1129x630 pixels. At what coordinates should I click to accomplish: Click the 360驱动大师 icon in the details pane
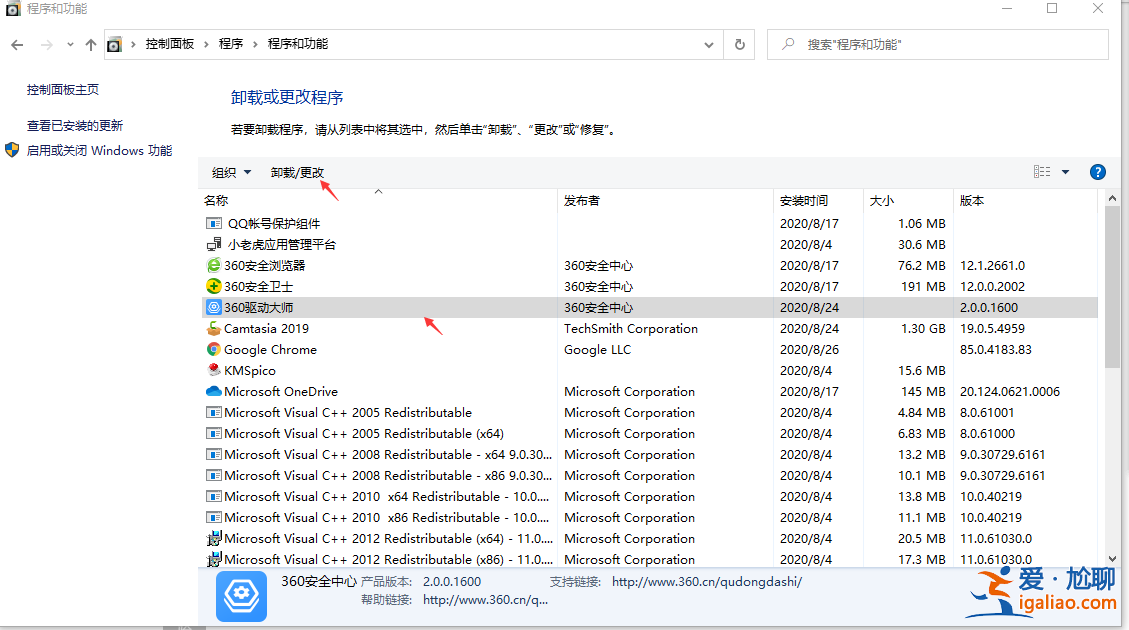pos(241,596)
